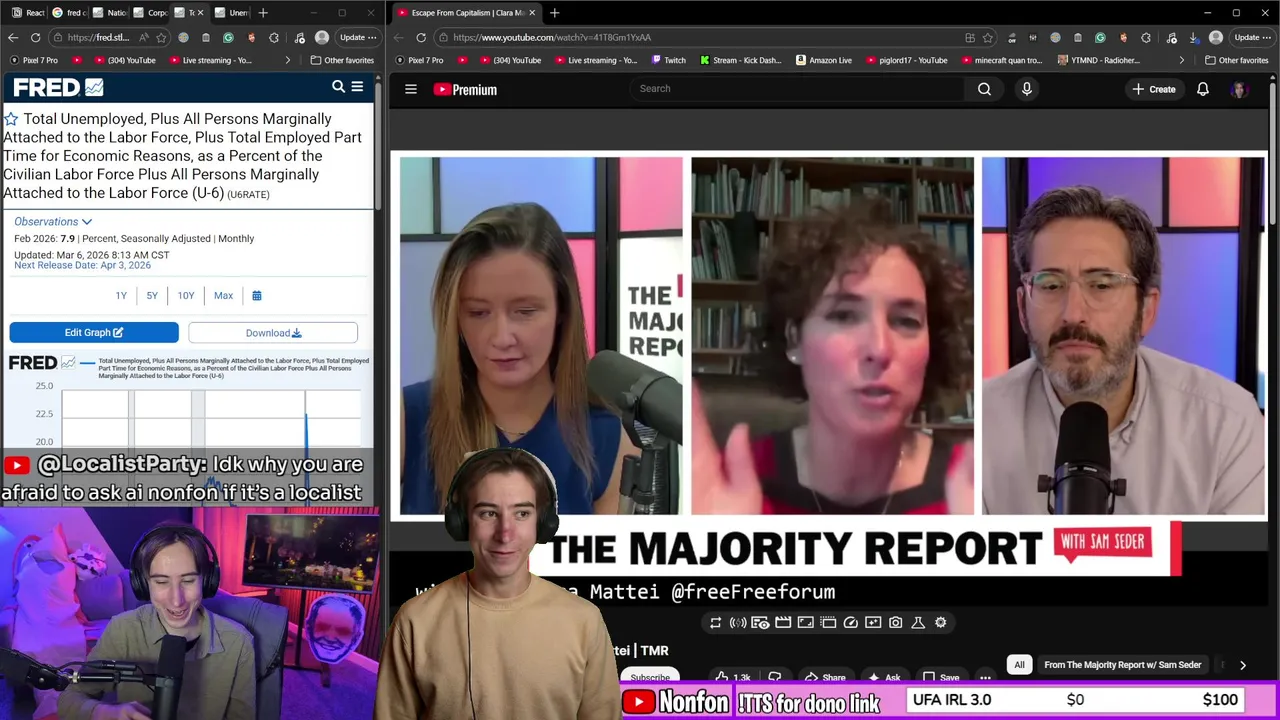This screenshot has height=720, width=1280.
Task: Open YouTube account avatar menu
Action: pos(1239,89)
